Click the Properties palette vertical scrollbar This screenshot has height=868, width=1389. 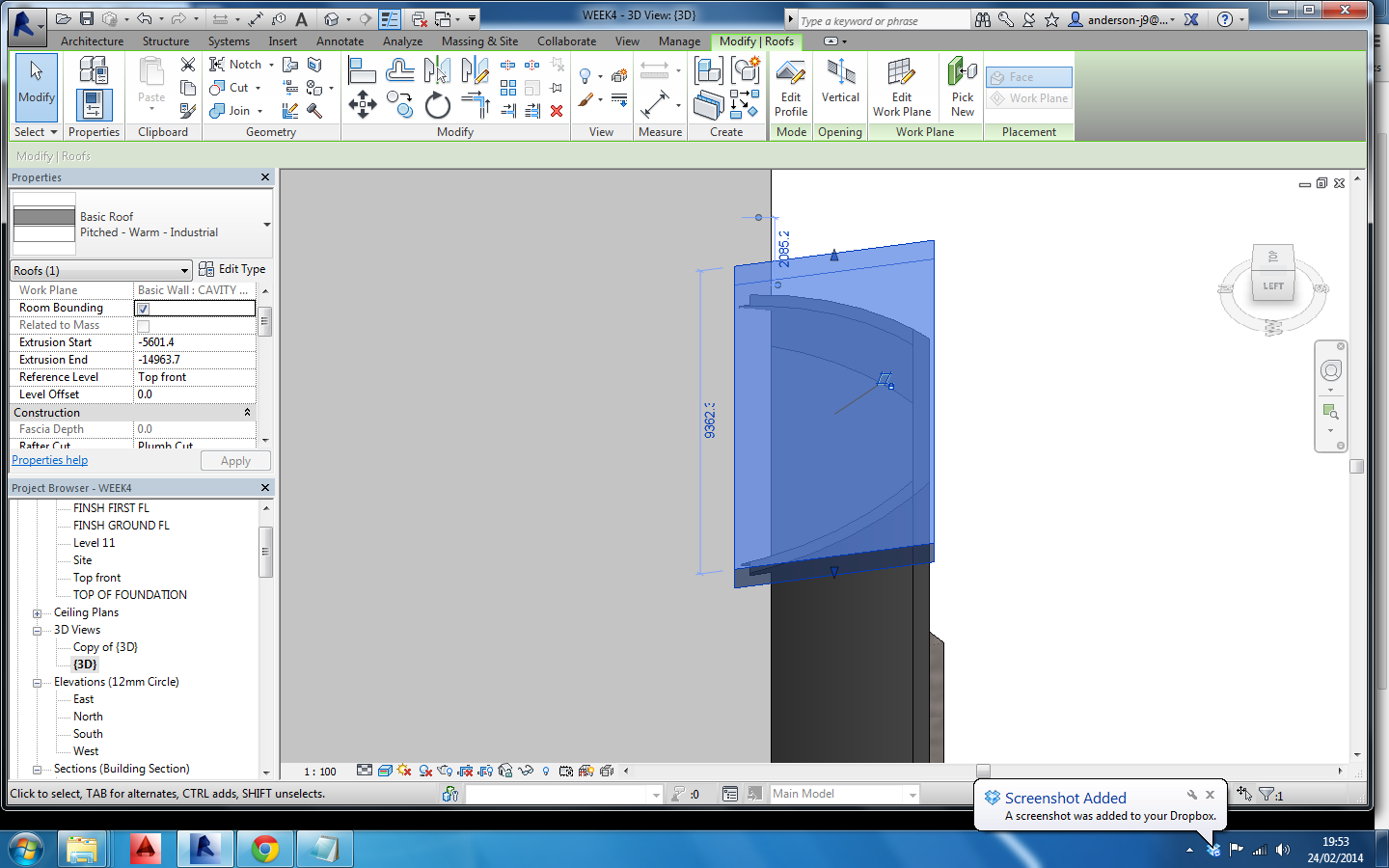coord(265,322)
